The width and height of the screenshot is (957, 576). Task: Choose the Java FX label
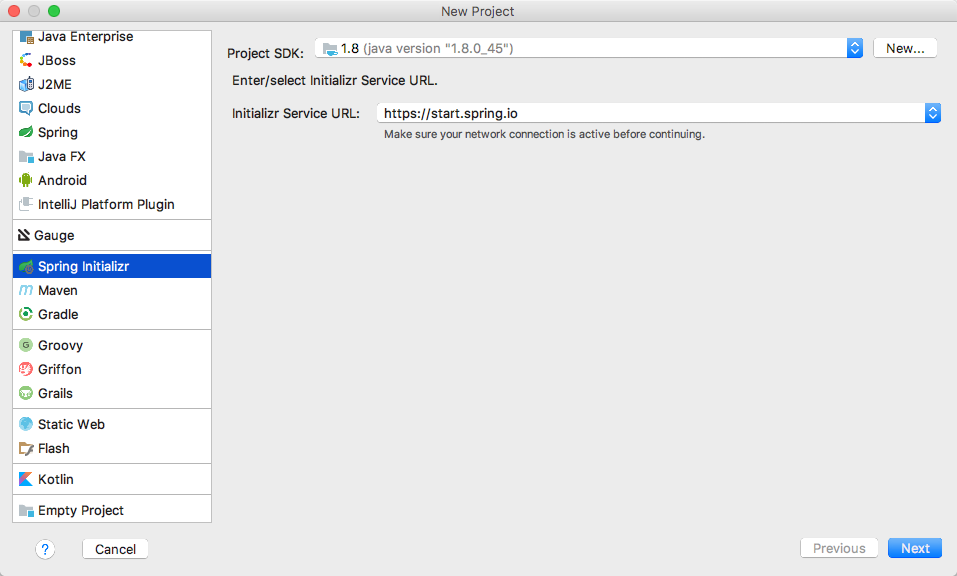point(62,157)
